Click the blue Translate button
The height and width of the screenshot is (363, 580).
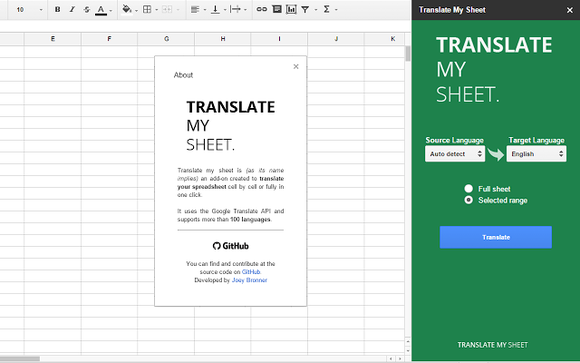[x=496, y=237]
